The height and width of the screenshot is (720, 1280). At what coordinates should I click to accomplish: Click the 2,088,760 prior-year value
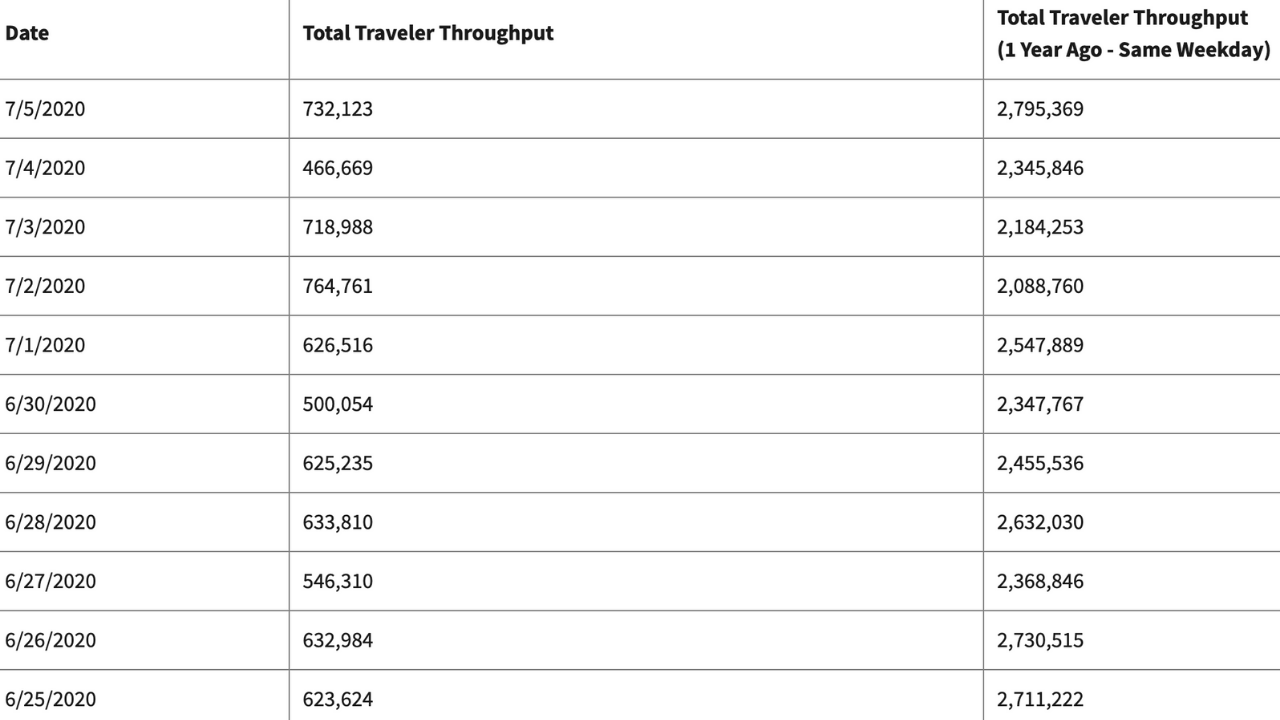click(x=1040, y=286)
